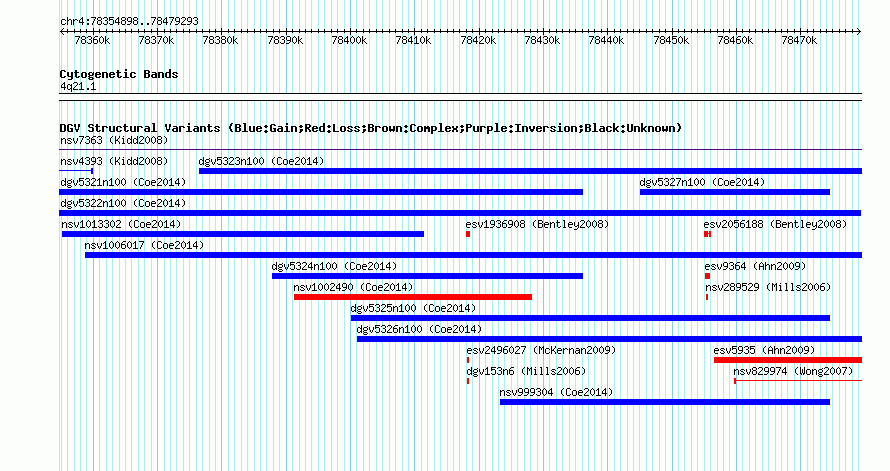Select the blue bar under dgv5327n100
The height and width of the screenshot is (471, 890).
tap(734, 192)
